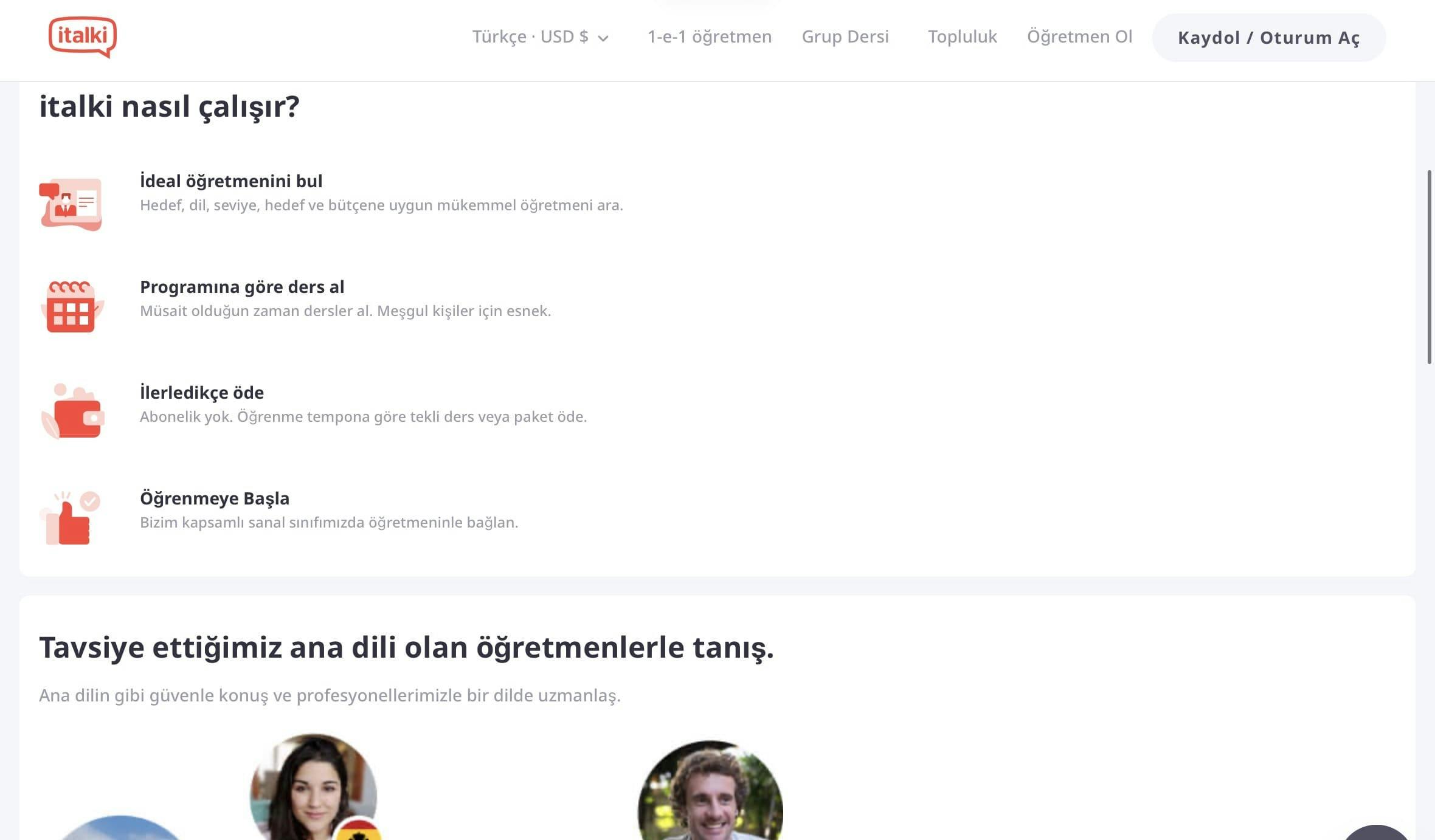Click the German flag badge on the teacher photo

click(359, 830)
